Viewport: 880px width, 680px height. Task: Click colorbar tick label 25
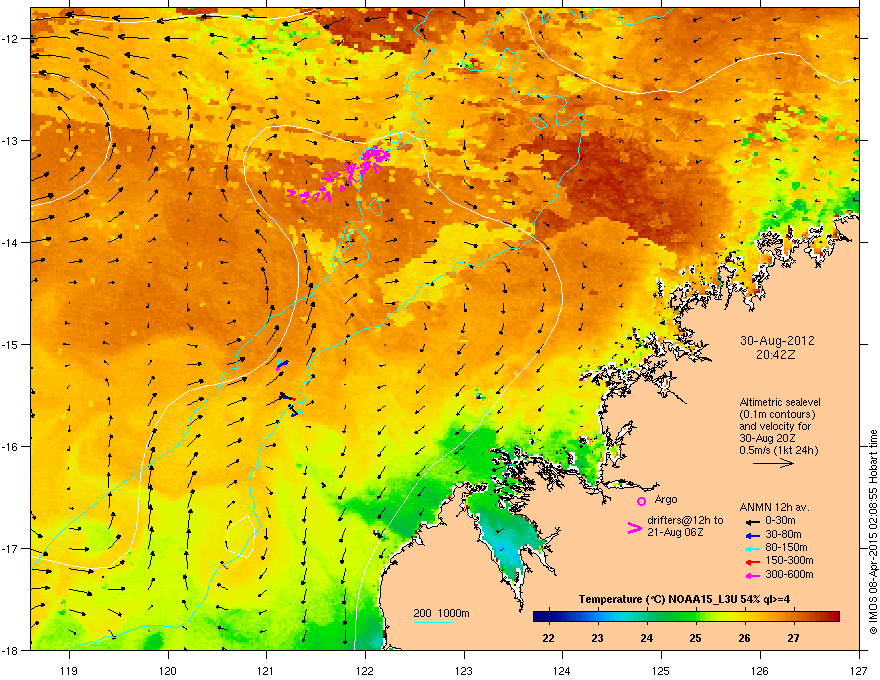click(x=695, y=638)
